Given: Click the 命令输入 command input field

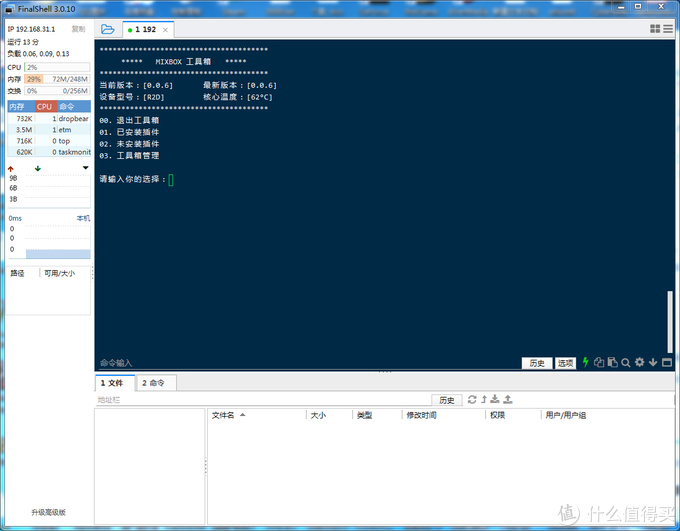Looking at the screenshot, I should [x=300, y=363].
